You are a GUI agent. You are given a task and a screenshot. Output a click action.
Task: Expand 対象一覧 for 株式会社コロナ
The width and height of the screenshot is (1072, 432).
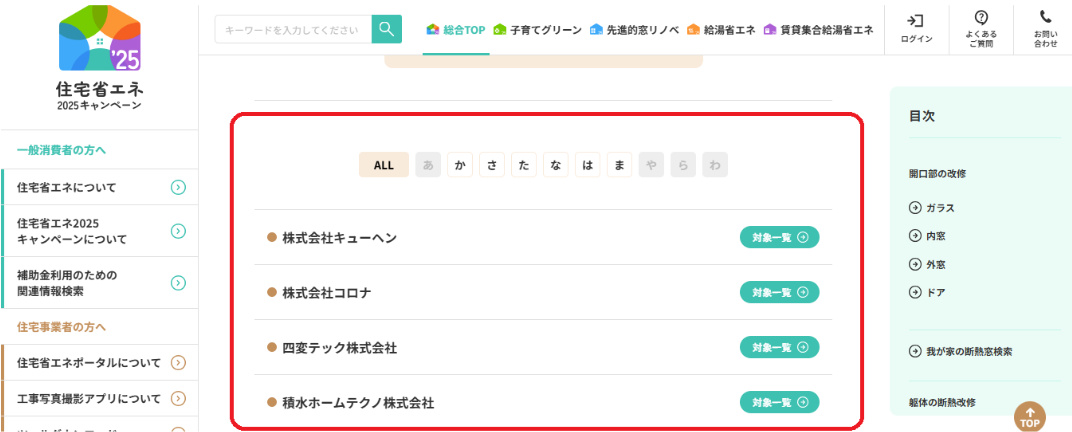pyautogui.click(x=779, y=292)
